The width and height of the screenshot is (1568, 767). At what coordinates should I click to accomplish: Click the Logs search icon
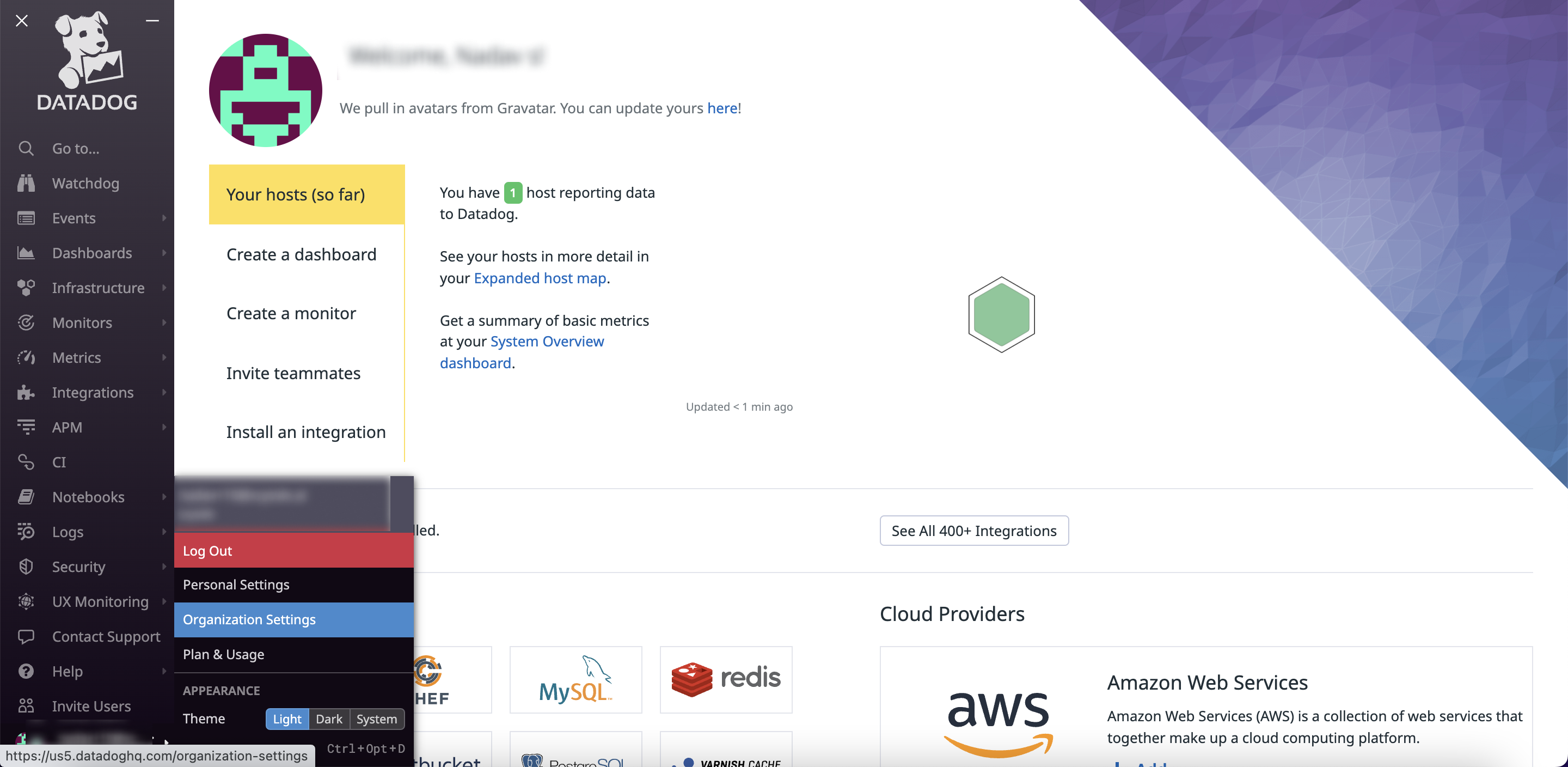tap(26, 531)
